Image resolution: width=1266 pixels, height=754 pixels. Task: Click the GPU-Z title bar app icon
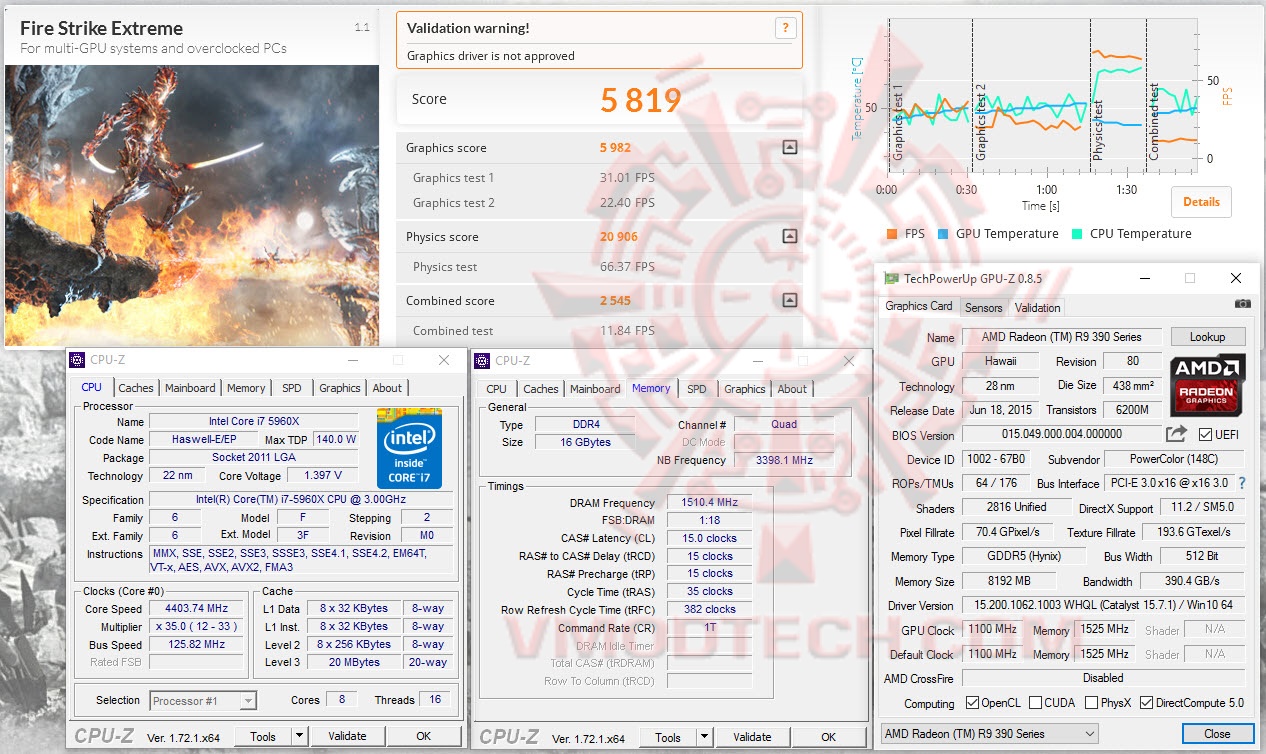[889, 278]
